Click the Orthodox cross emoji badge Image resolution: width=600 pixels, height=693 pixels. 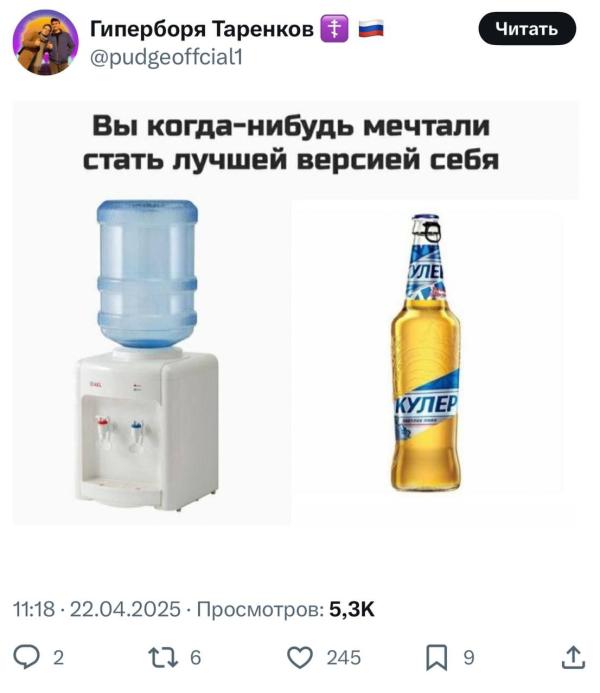click(x=334, y=29)
